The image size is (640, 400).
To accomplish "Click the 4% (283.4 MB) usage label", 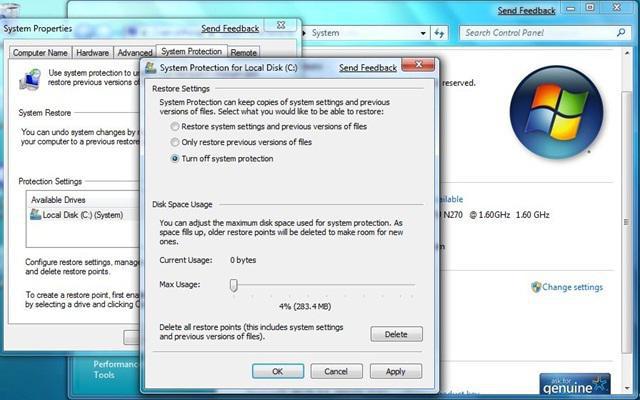I will click(305, 307).
